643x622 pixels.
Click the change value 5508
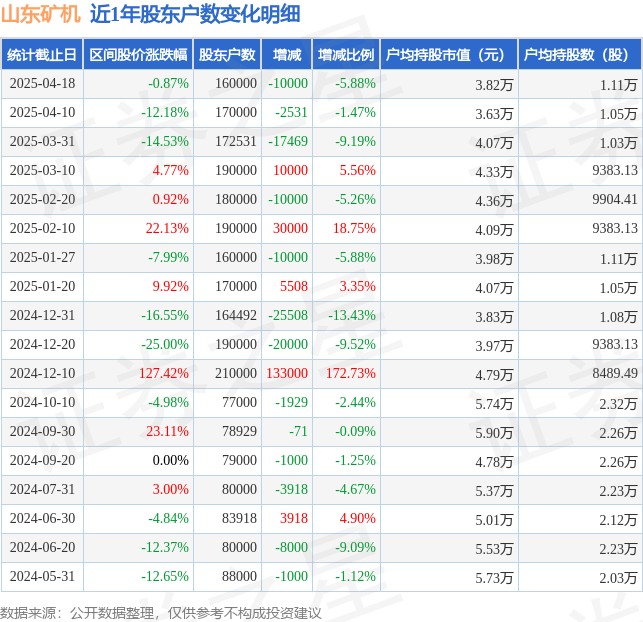coord(294,286)
